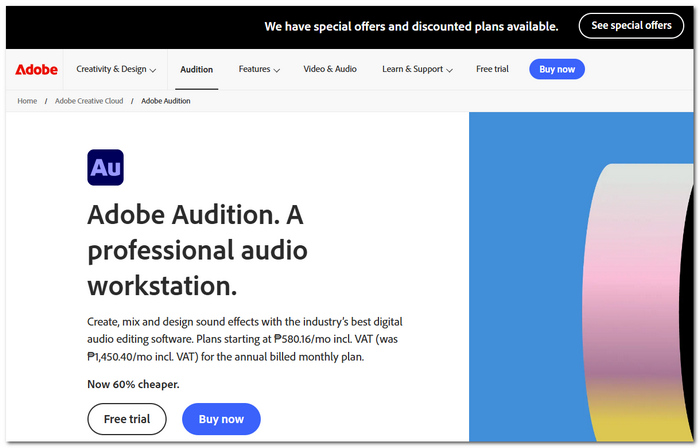Click the Adobe Audition breadcrumb

point(166,101)
